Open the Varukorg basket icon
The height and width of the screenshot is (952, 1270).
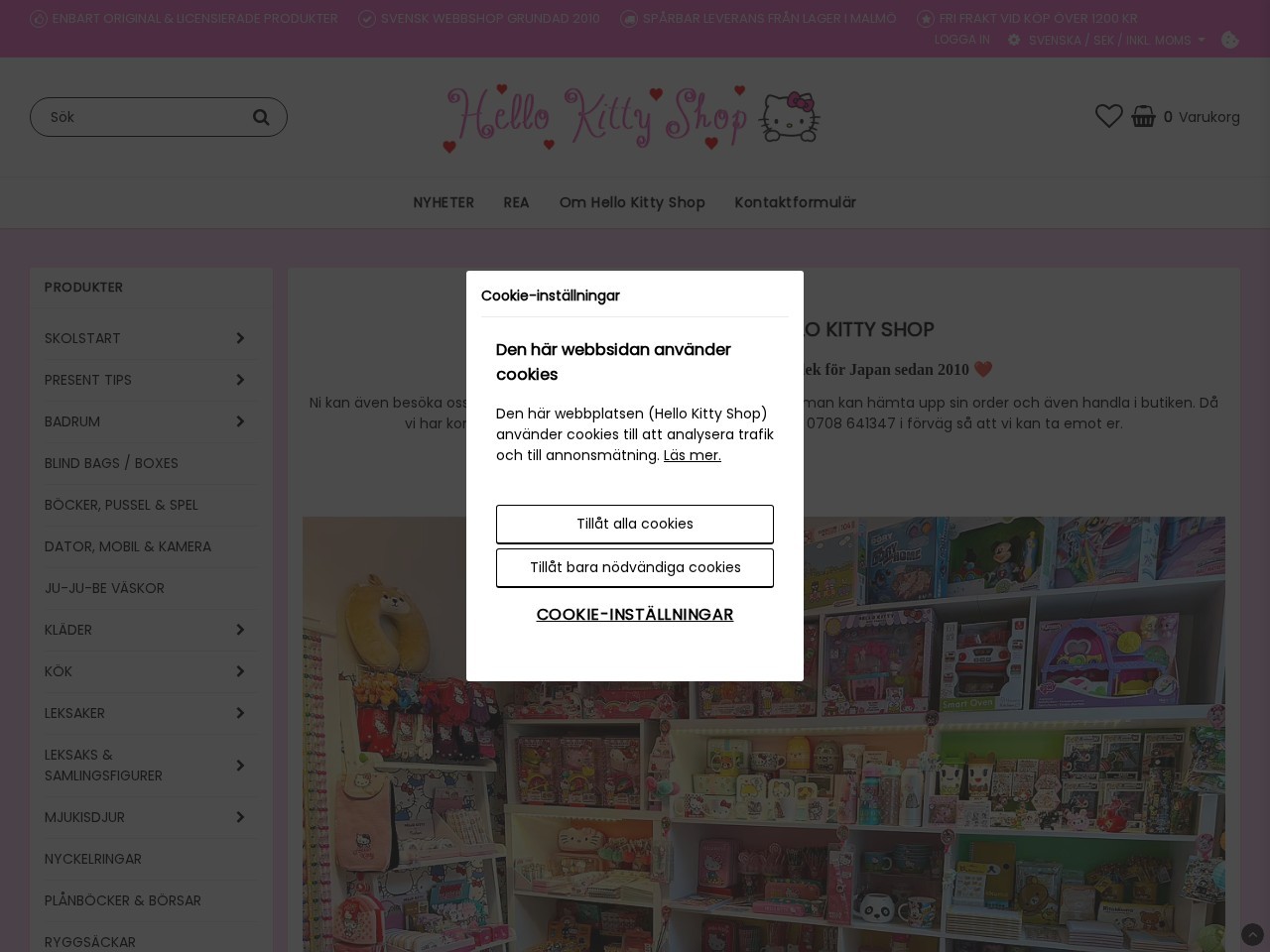coord(1143,116)
